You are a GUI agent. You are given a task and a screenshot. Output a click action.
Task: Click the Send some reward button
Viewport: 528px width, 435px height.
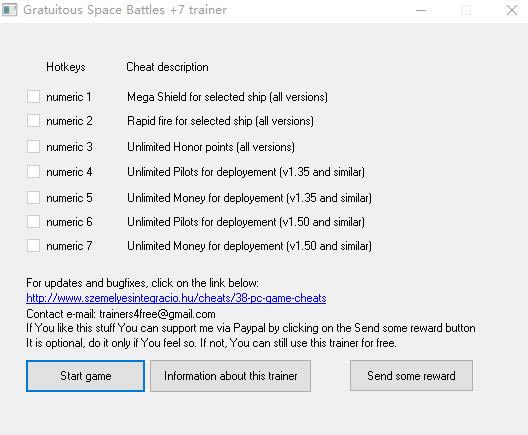pos(411,376)
